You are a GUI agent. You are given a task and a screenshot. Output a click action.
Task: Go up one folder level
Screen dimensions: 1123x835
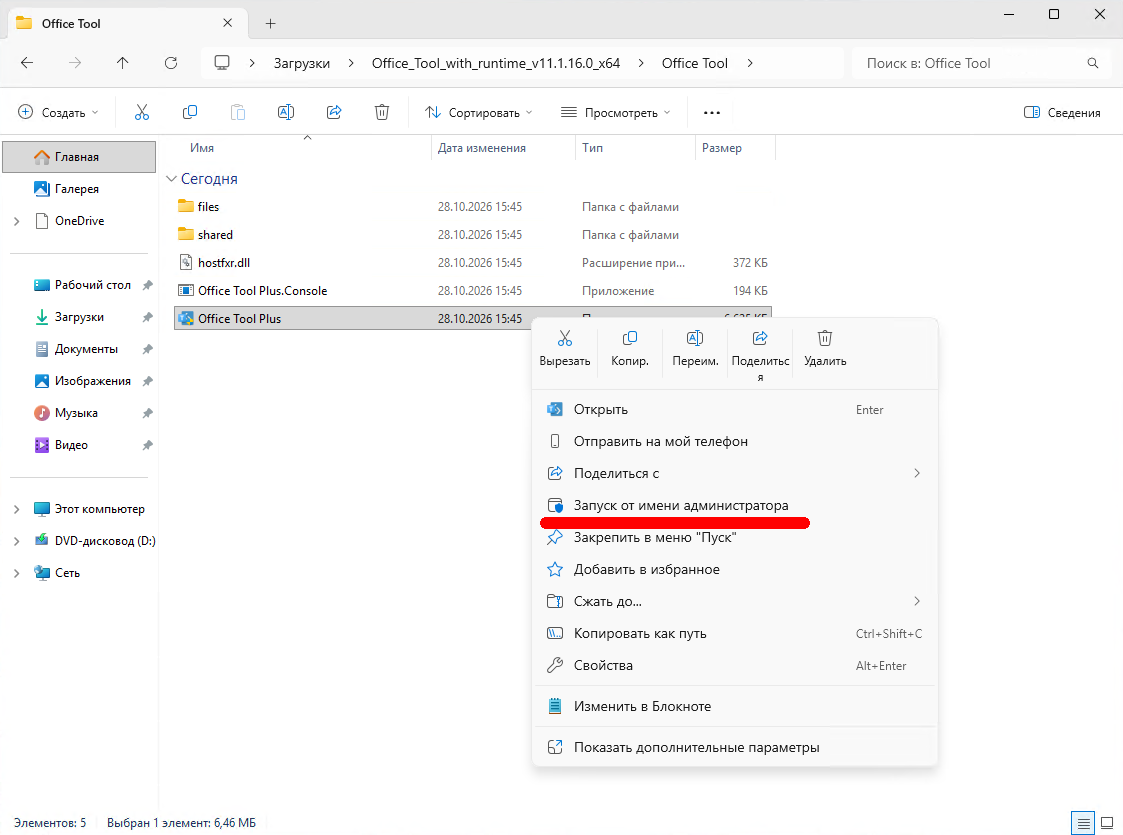[122, 63]
